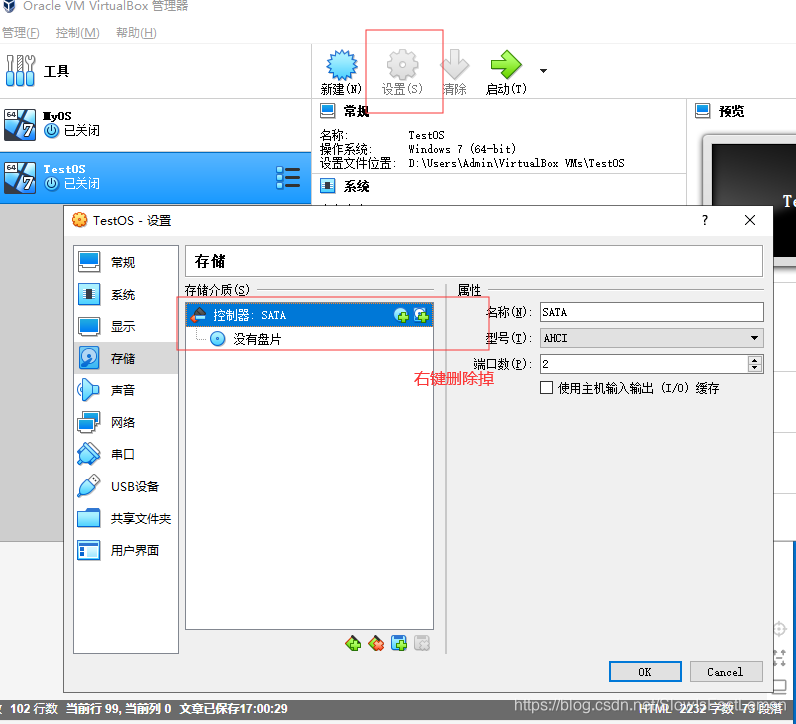Viewport: 796px width, 724px height.
Task: Open the 控制(M) menu
Action: click(x=77, y=33)
